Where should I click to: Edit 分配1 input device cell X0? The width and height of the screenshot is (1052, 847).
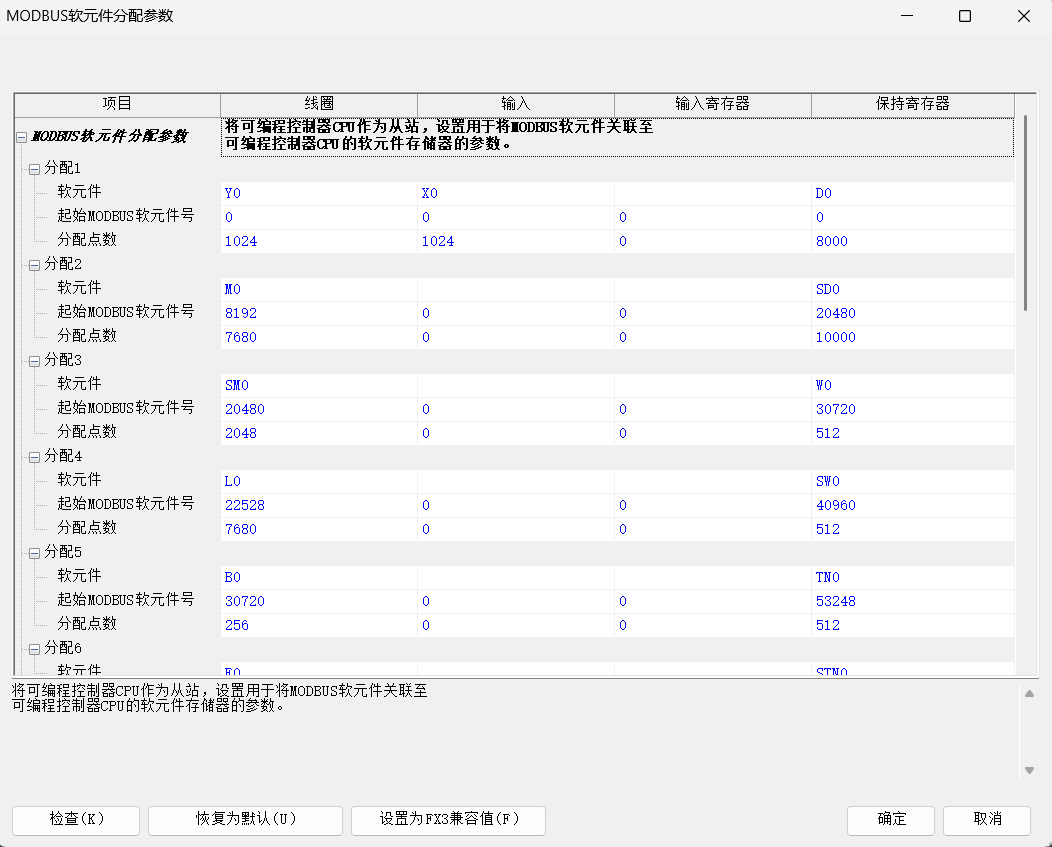(x=515, y=193)
